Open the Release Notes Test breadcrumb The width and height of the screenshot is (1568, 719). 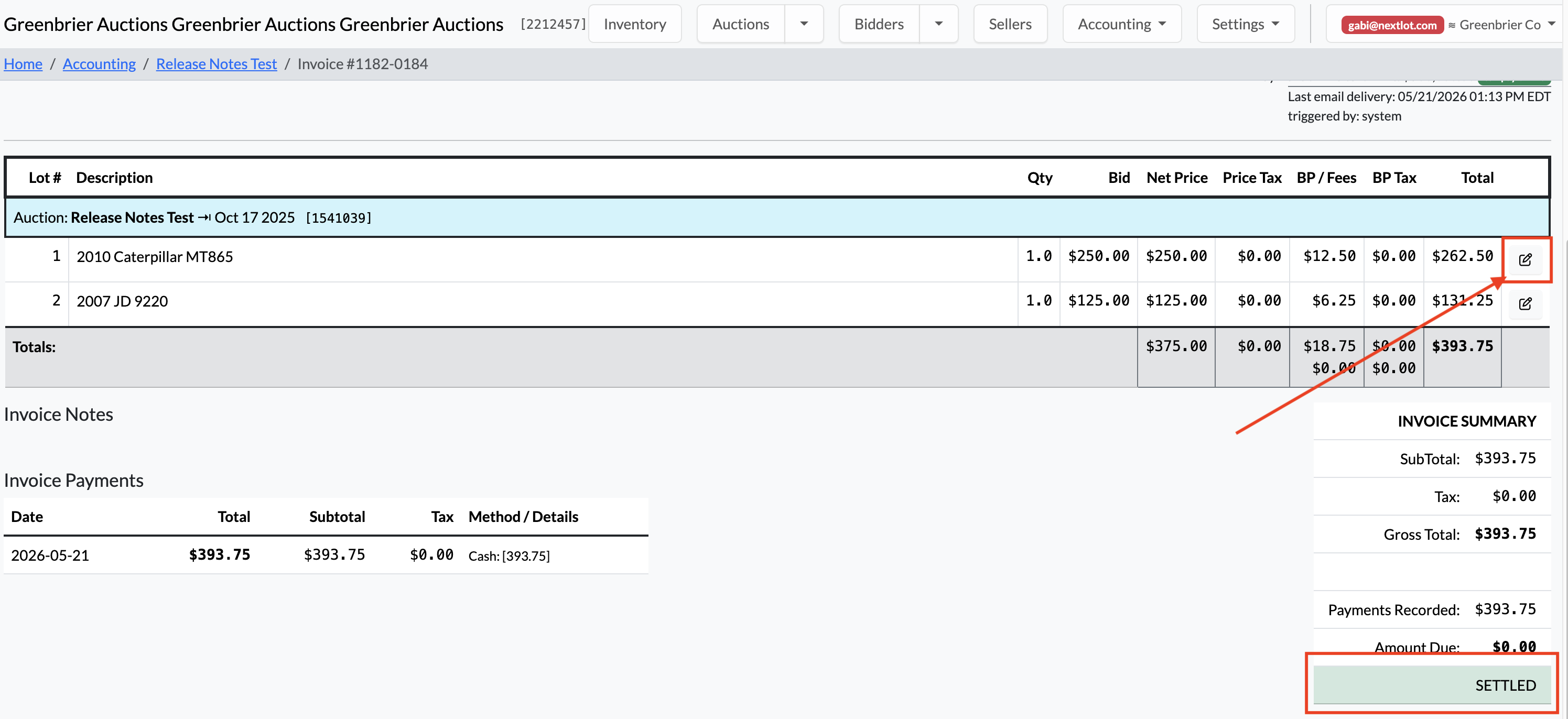[x=216, y=64]
